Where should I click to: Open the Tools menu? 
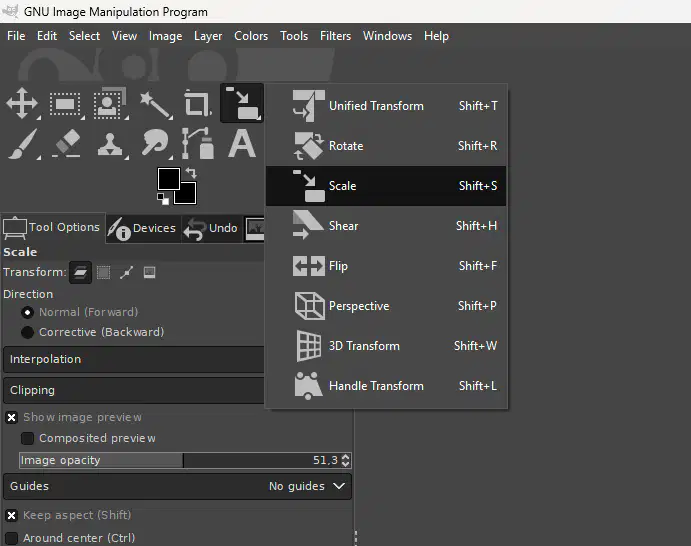coord(294,36)
